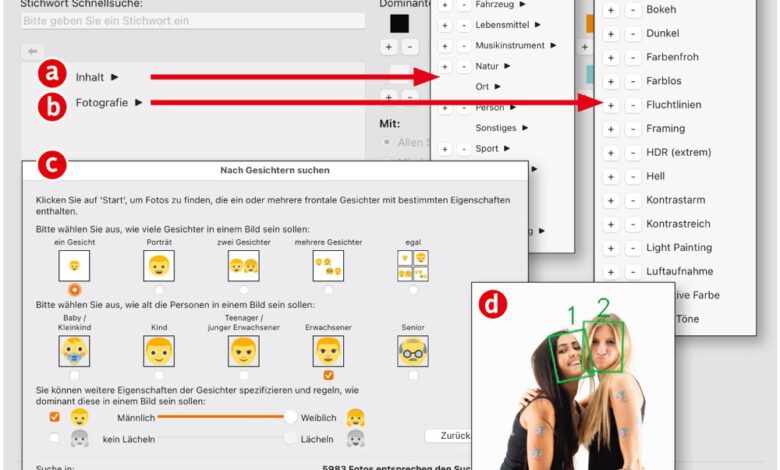Add Natur with its plus button
This screenshot has height=470, width=780.
click(x=445, y=66)
